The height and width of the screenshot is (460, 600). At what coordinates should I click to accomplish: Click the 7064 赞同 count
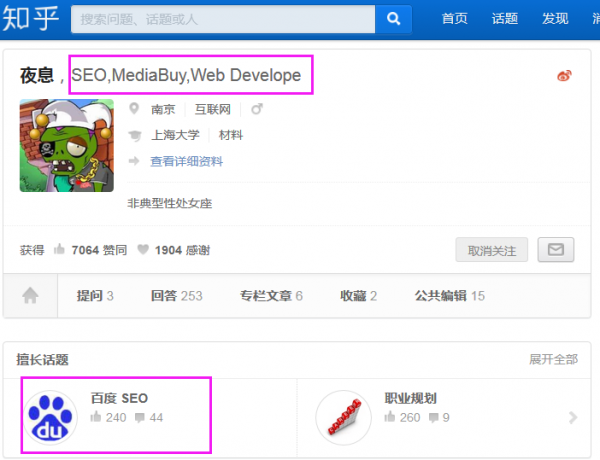(99, 250)
